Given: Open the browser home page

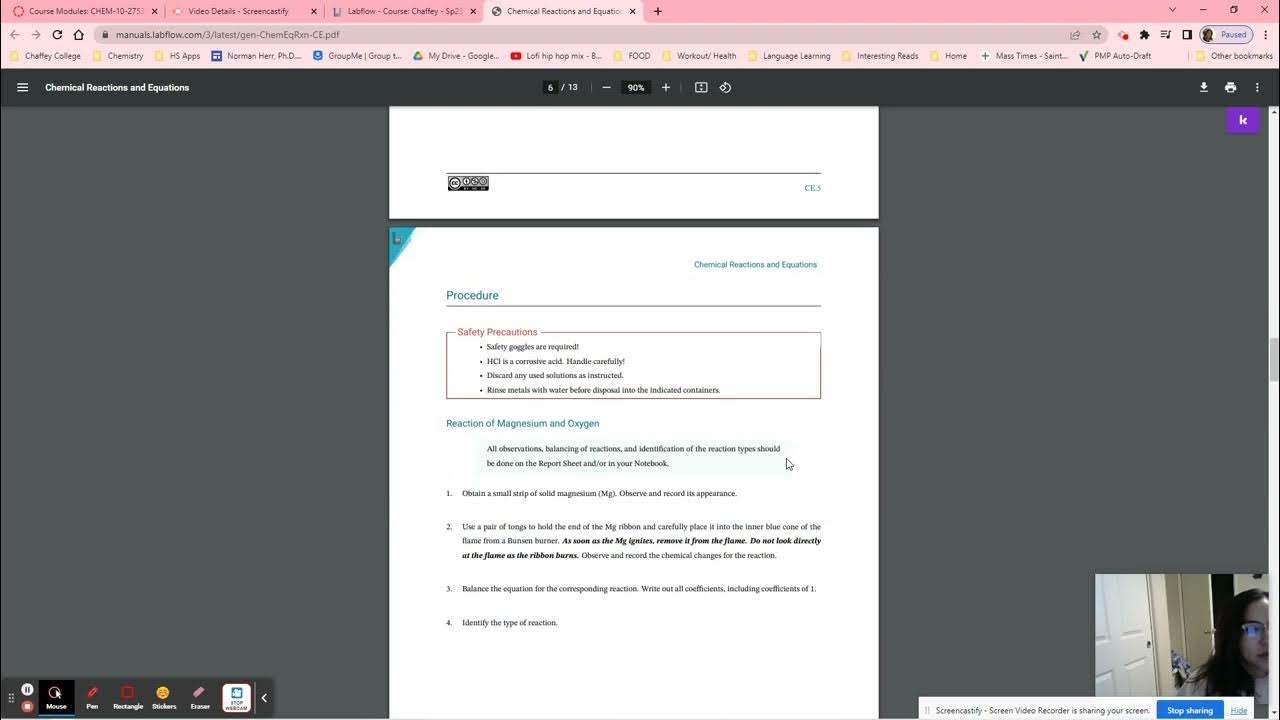Looking at the screenshot, I should pyautogui.click(x=79, y=34).
